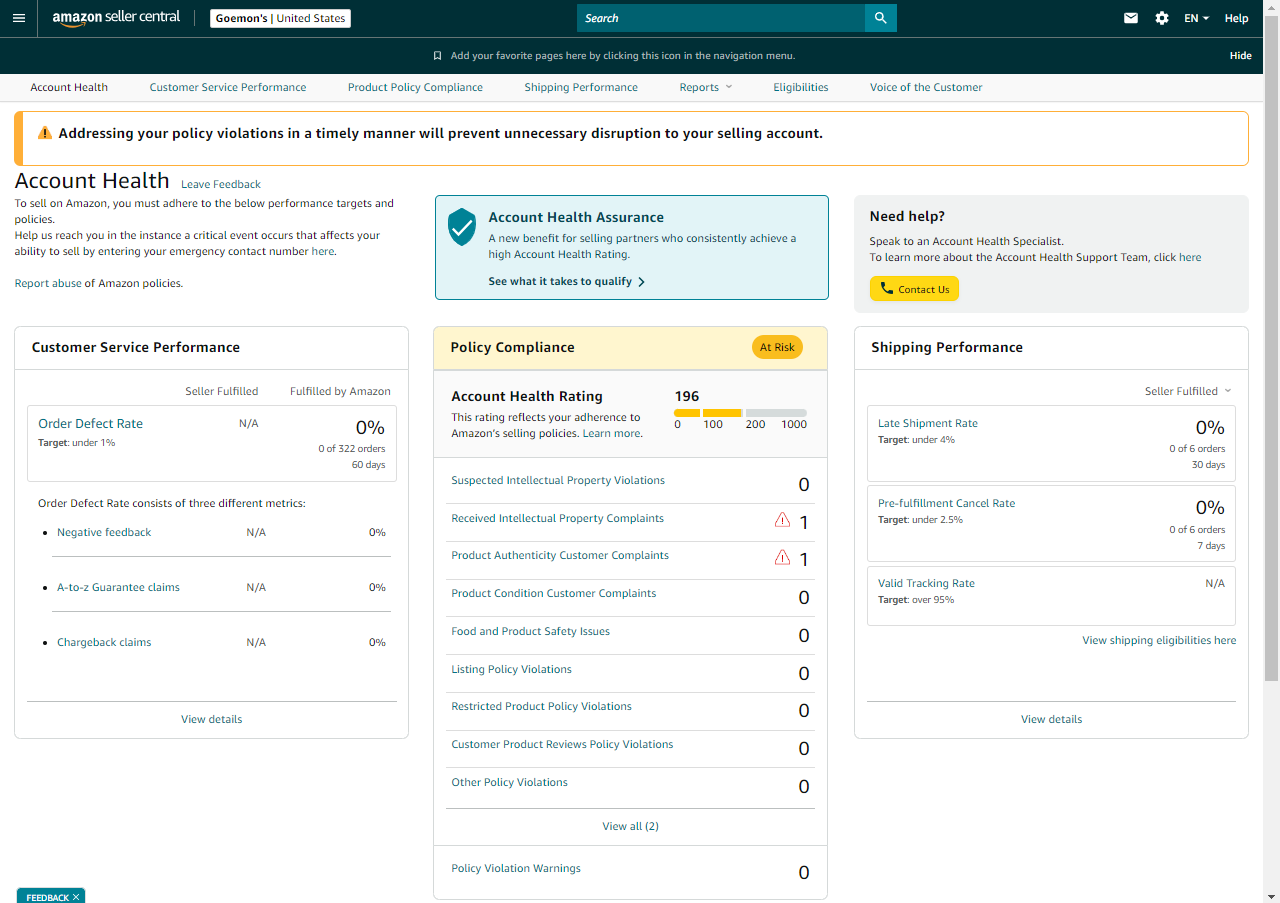
Task: Click View all (2) policy issues
Action: pos(630,826)
